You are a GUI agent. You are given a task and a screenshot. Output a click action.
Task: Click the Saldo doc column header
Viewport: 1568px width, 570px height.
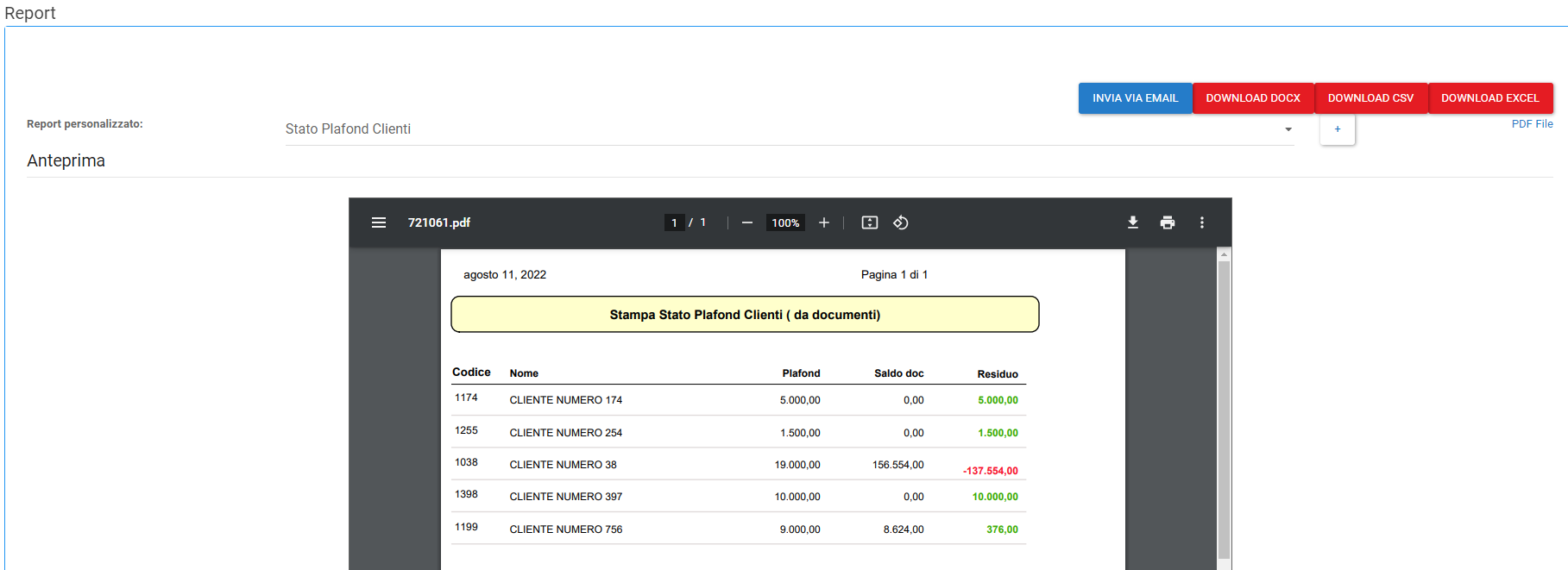point(898,373)
